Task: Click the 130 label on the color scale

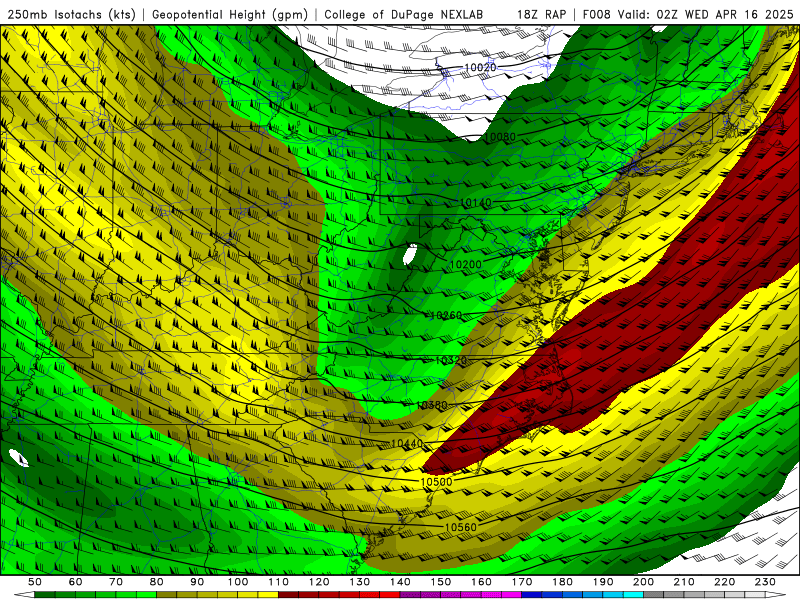Action: point(360,582)
